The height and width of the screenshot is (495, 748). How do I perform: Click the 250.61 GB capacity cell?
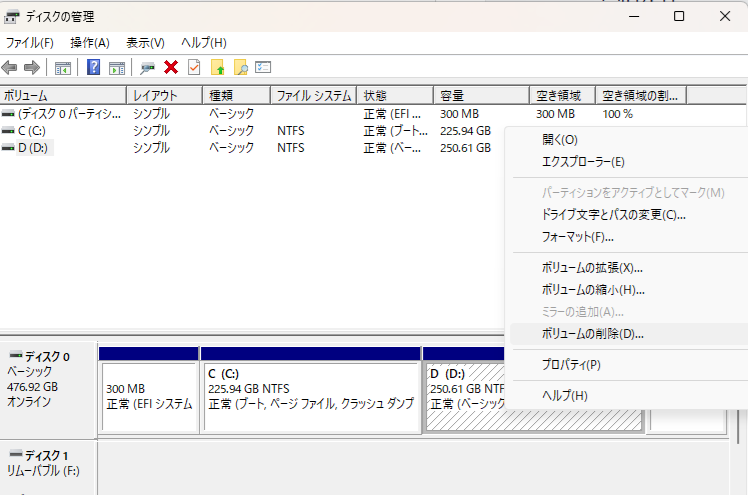[465, 148]
